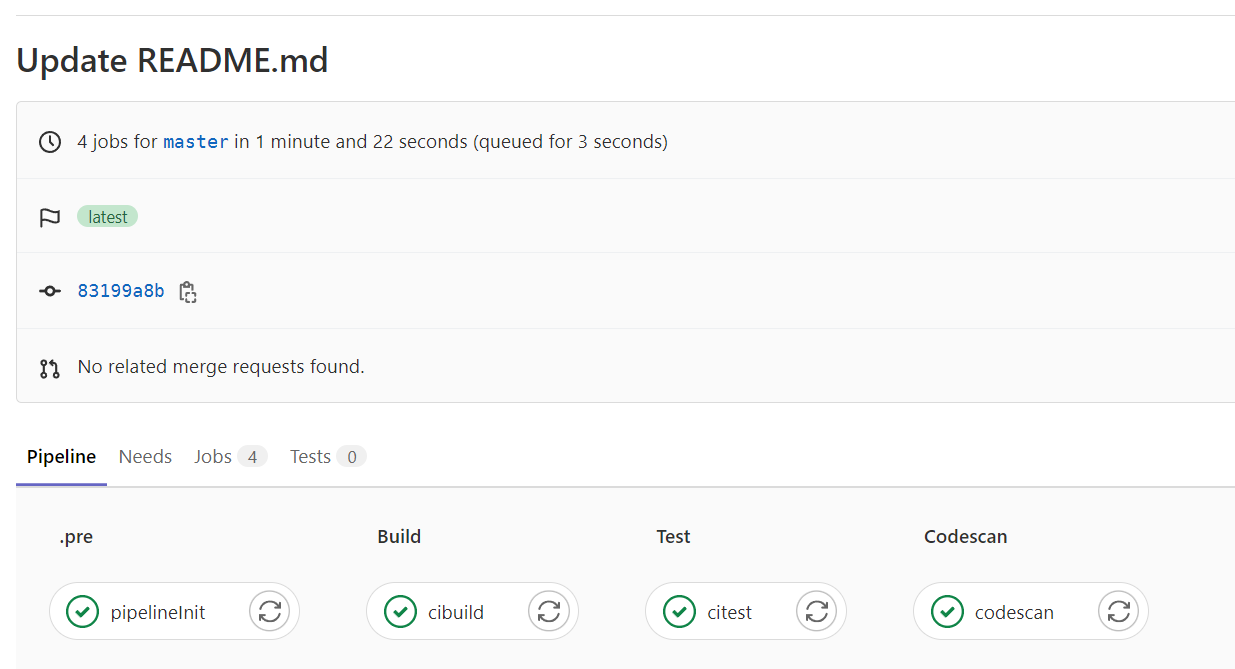Click the citest passed status icon
Viewport: 1235px width, 669px height.
(679, 611)
